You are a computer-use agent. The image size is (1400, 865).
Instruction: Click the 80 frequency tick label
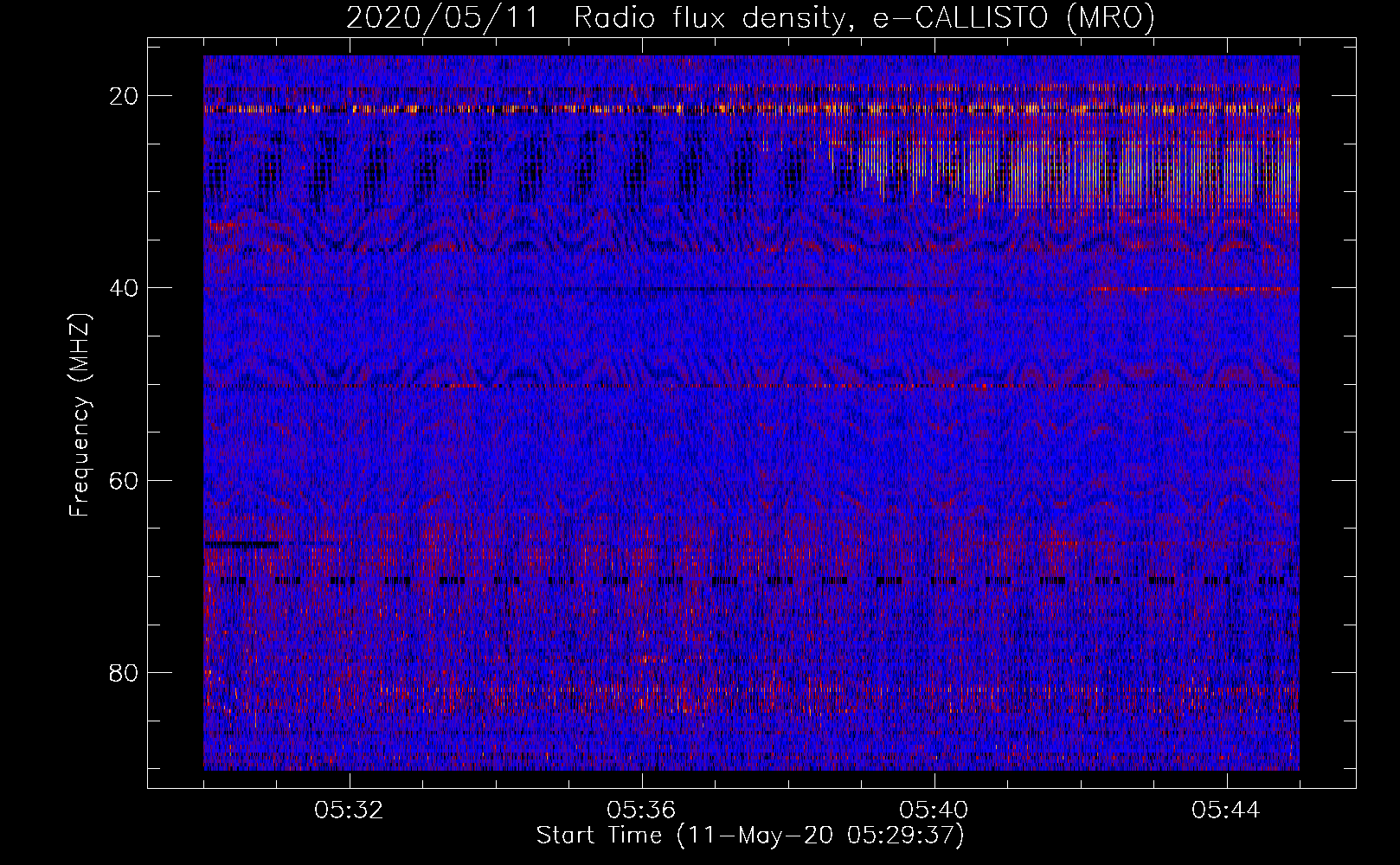click(x=124, y=672)
